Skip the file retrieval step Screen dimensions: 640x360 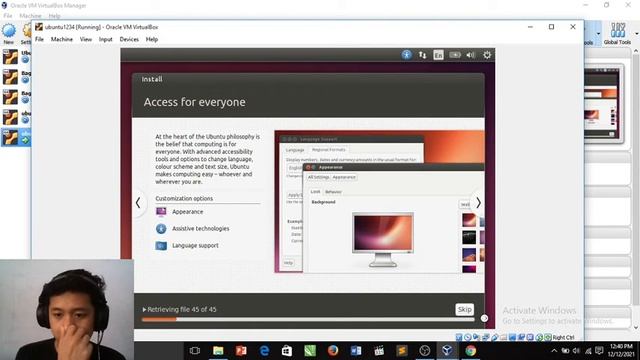(464, 309)
